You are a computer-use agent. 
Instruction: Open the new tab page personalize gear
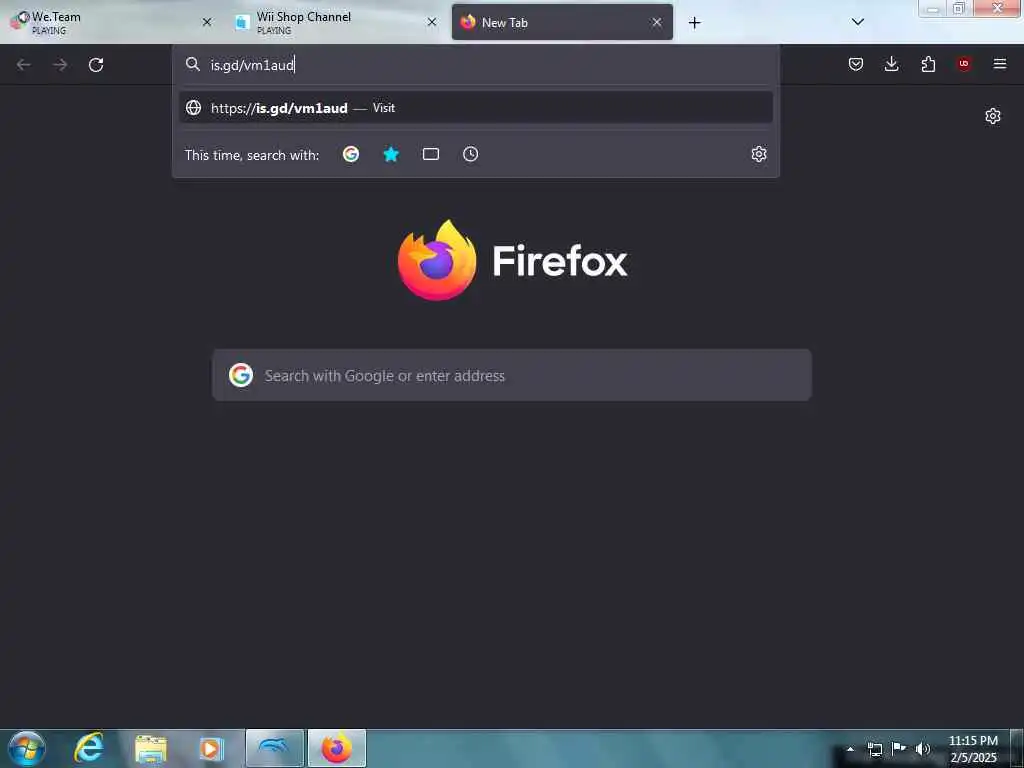[x=993, y=116]
